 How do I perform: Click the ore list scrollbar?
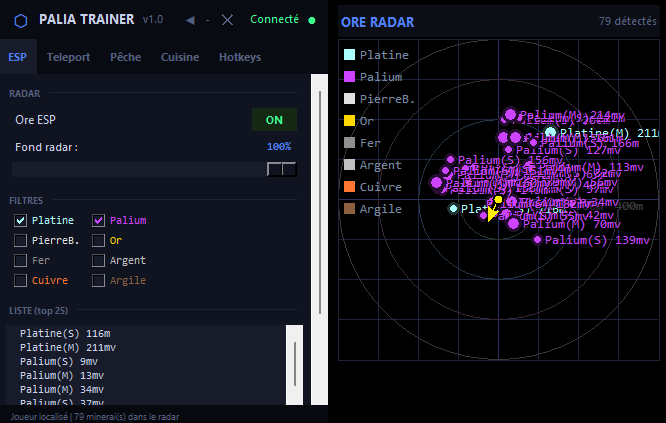point(295,364)
